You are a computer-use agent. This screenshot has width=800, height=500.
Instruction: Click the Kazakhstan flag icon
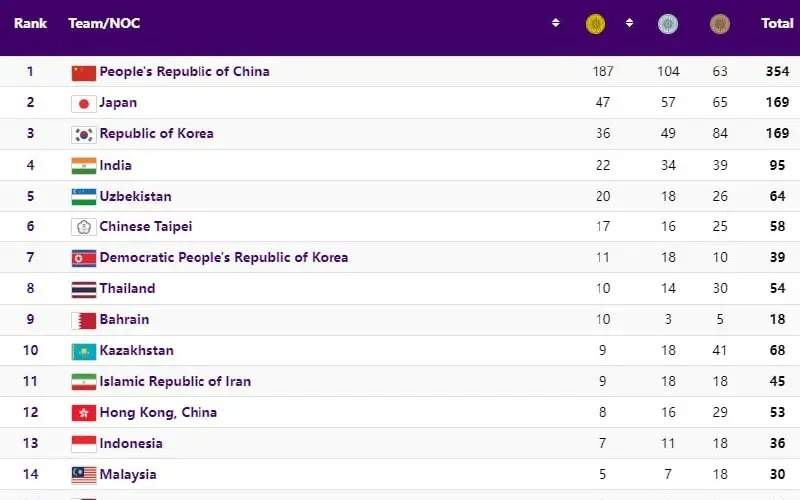[84, 352]
